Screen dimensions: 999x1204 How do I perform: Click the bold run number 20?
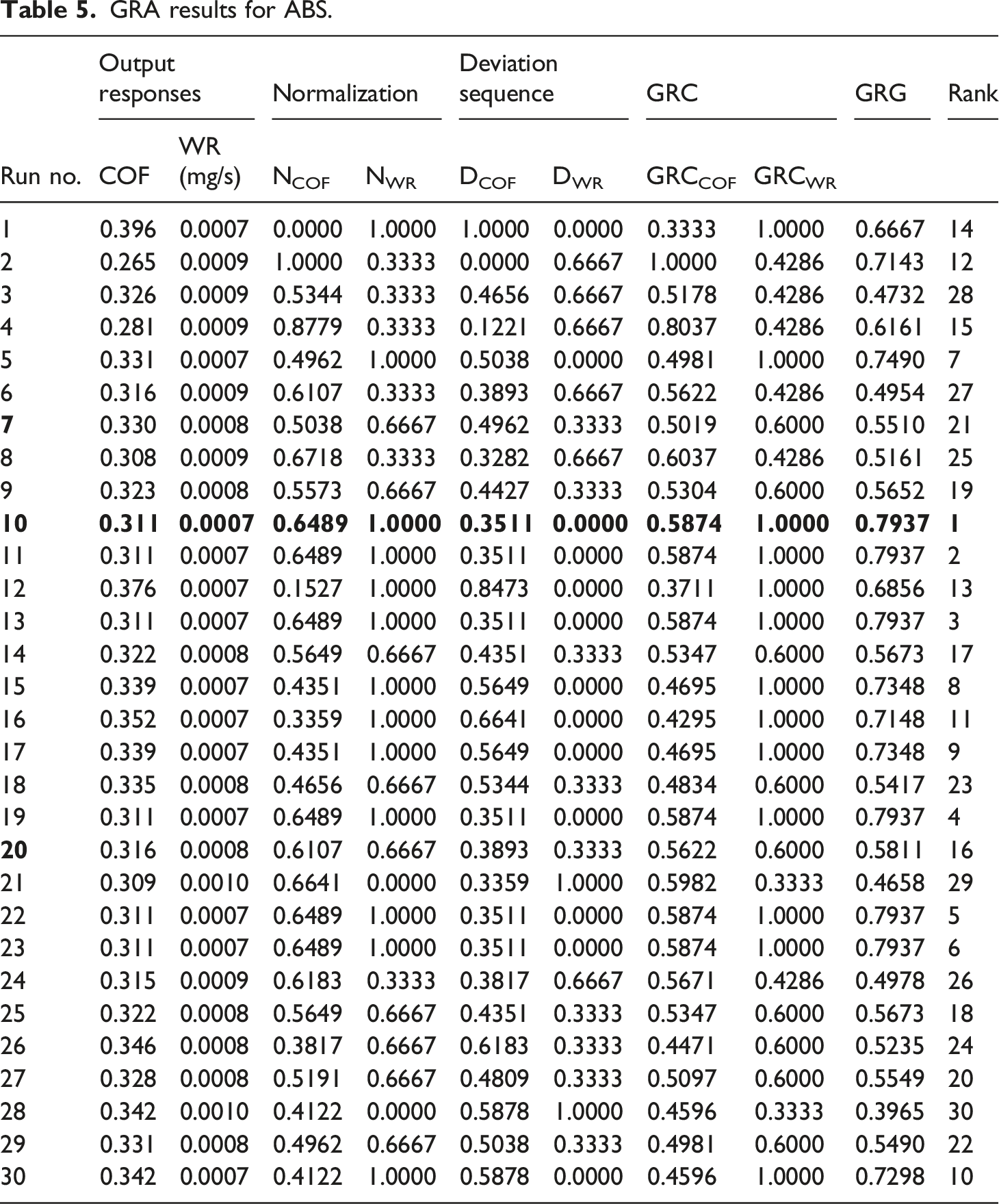coord(14,850)
